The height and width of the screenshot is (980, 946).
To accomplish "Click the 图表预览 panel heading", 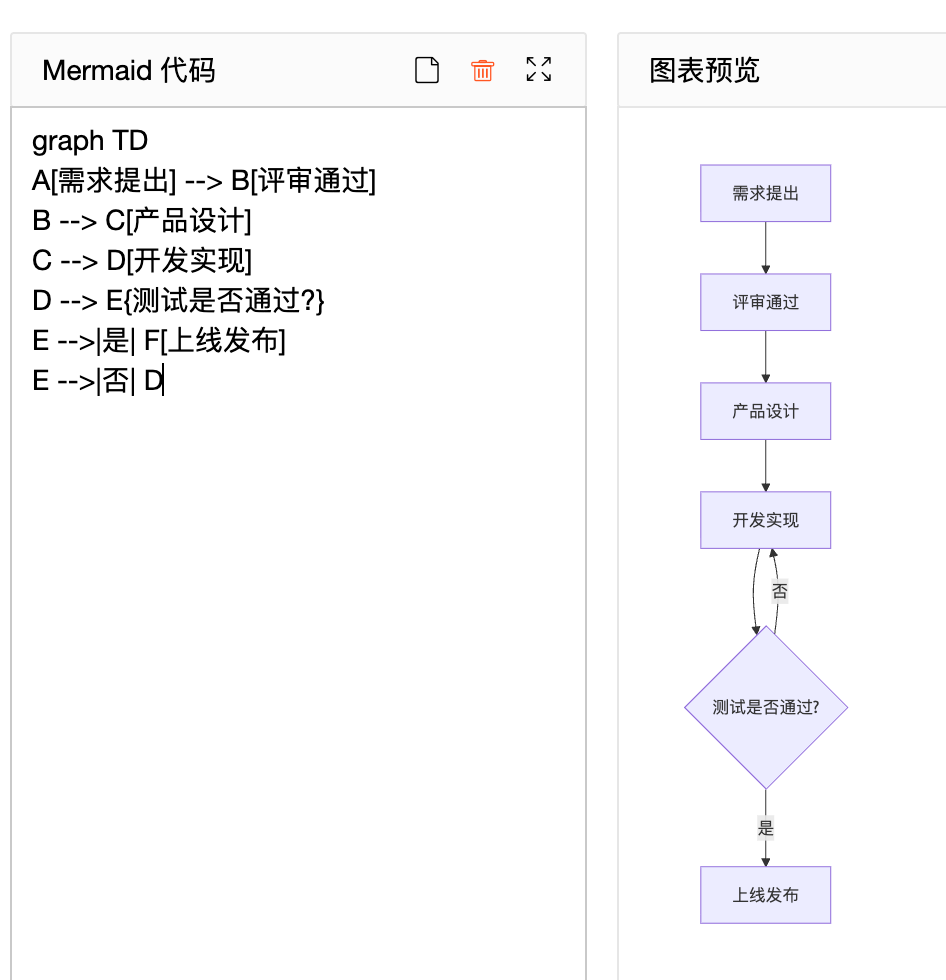I will click(704, 70).
